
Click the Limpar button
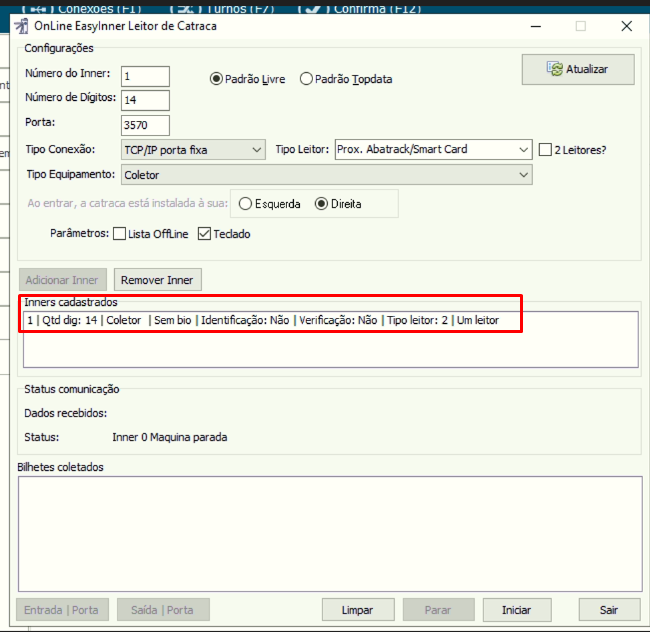tap(357, 609)
